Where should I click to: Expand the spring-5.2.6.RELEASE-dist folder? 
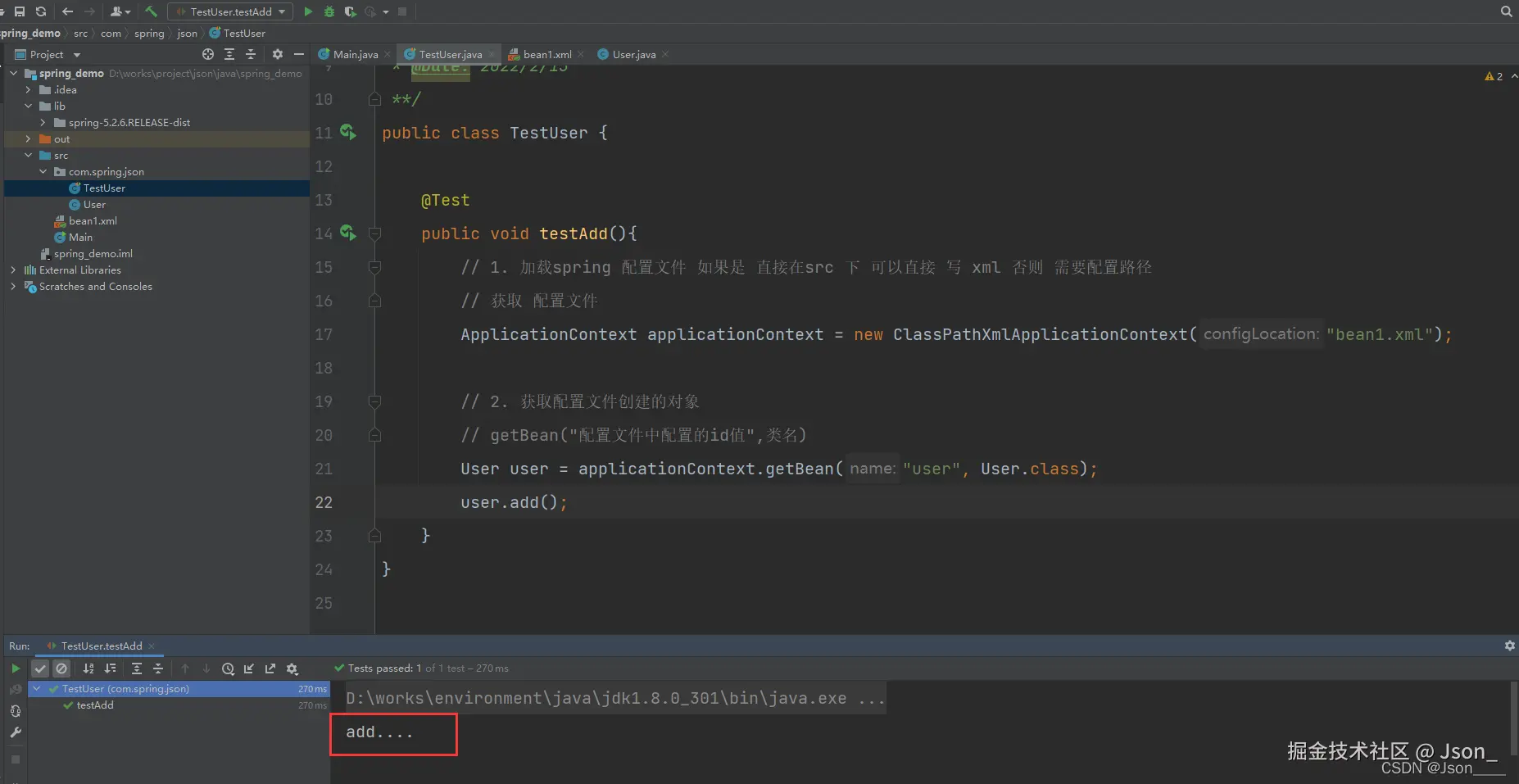[x=43, y=122]
